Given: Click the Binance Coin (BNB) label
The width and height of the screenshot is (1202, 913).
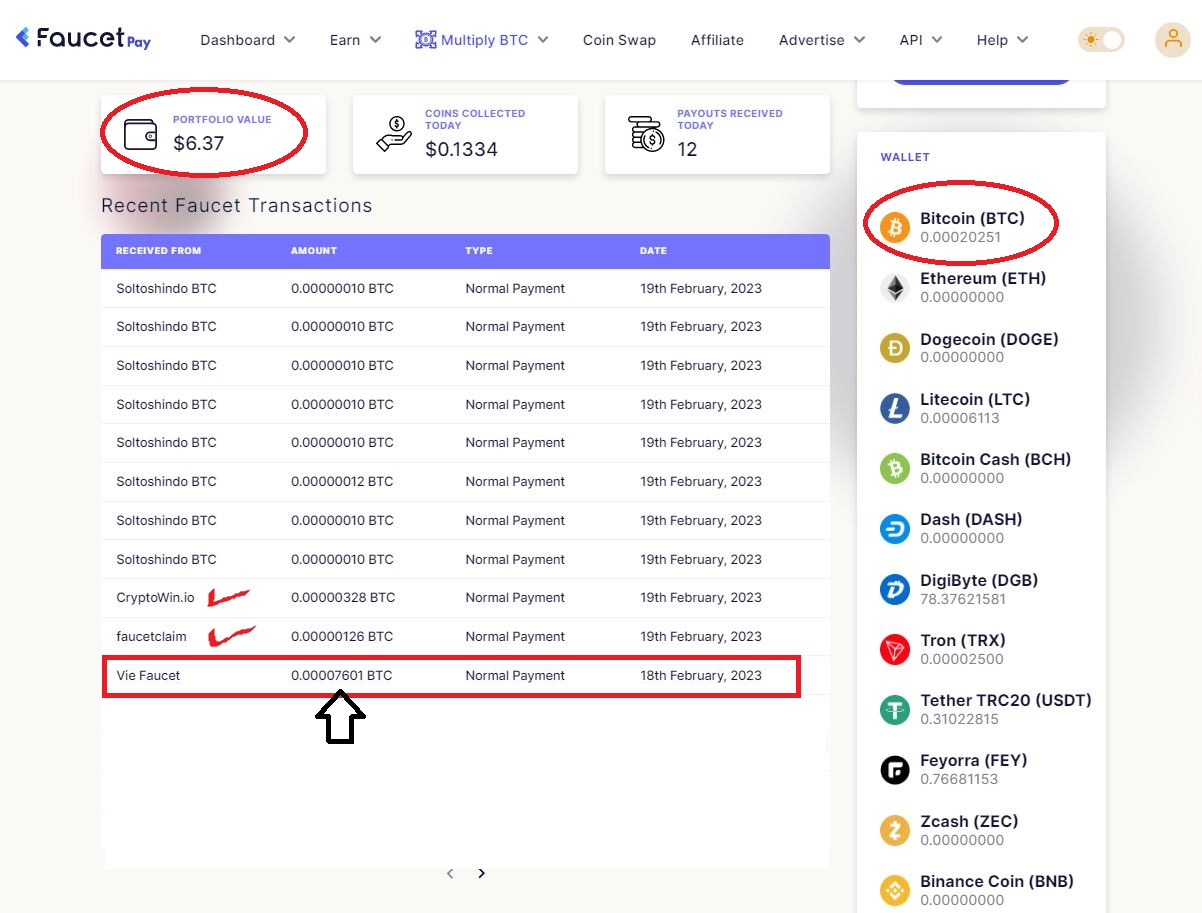Looking at the screenshot, I should (x=997, y=881).
